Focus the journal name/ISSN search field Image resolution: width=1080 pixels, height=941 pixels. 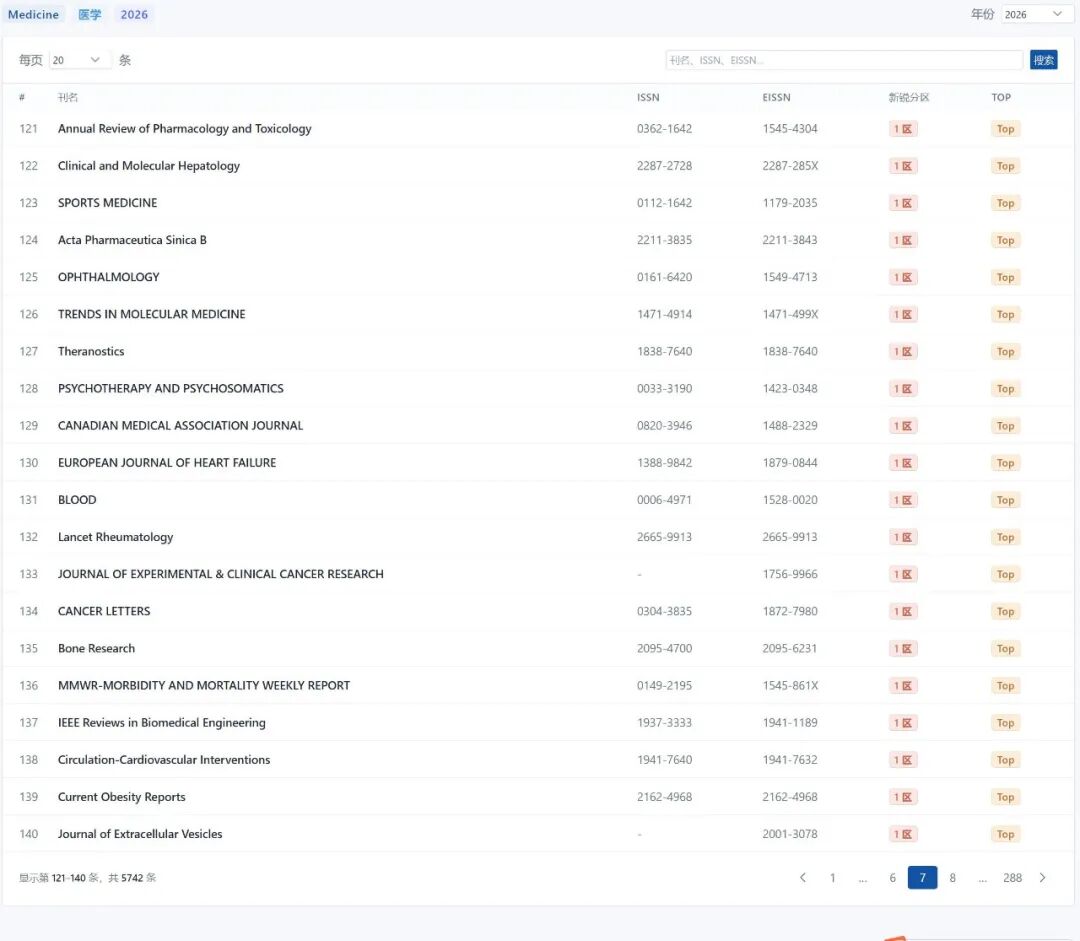coord(844,60)
